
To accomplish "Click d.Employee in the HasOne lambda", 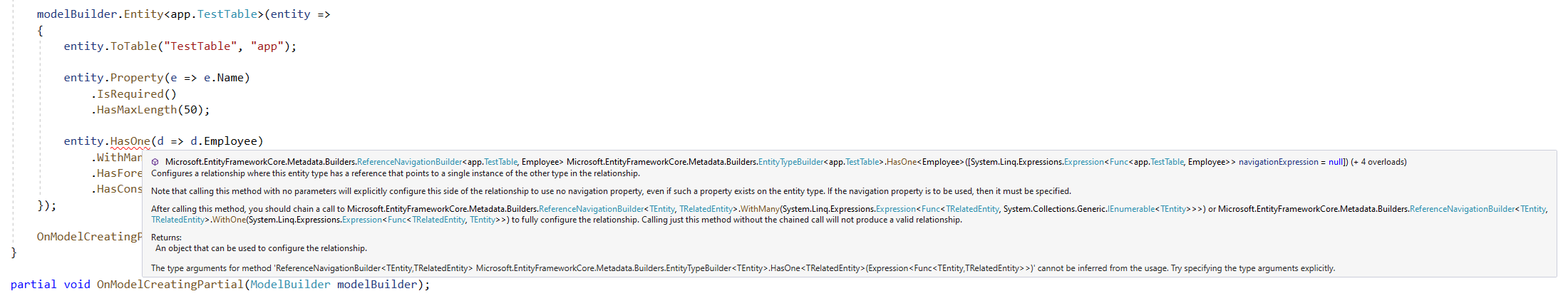I will (223, 141).
